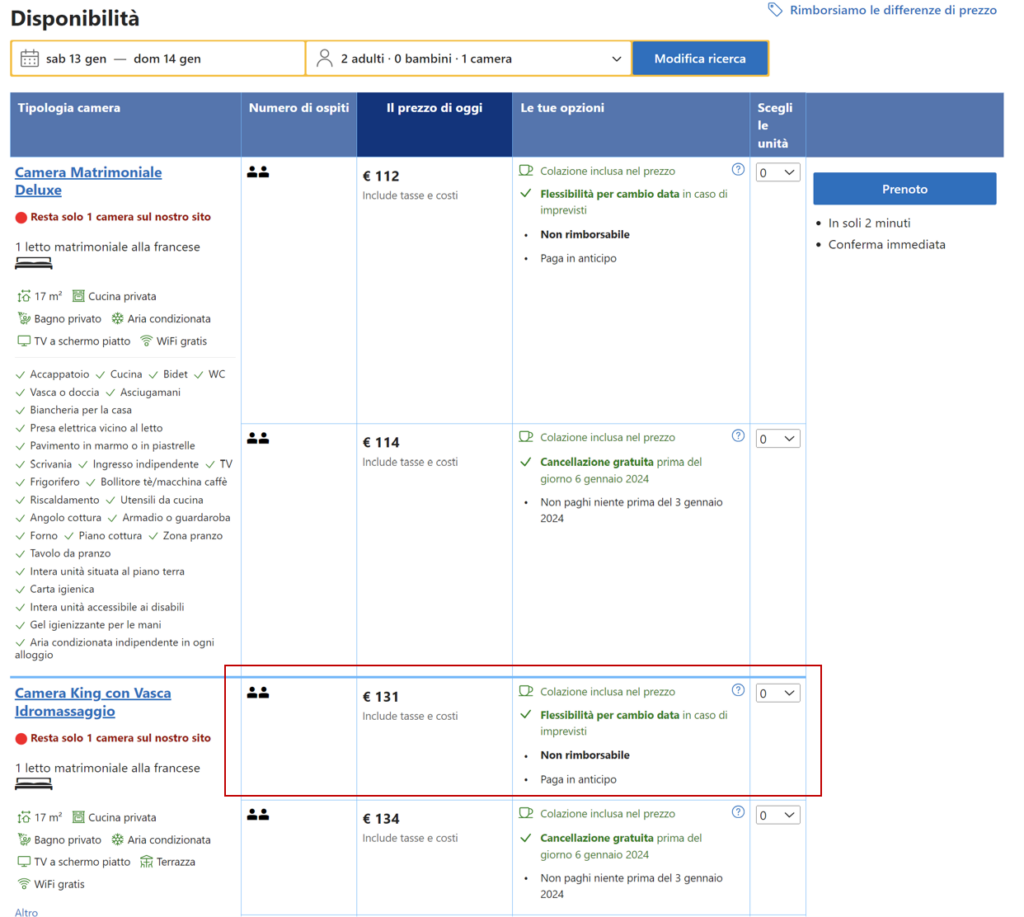Open unit quantity dropdown for €134 rate

point(777,815)
